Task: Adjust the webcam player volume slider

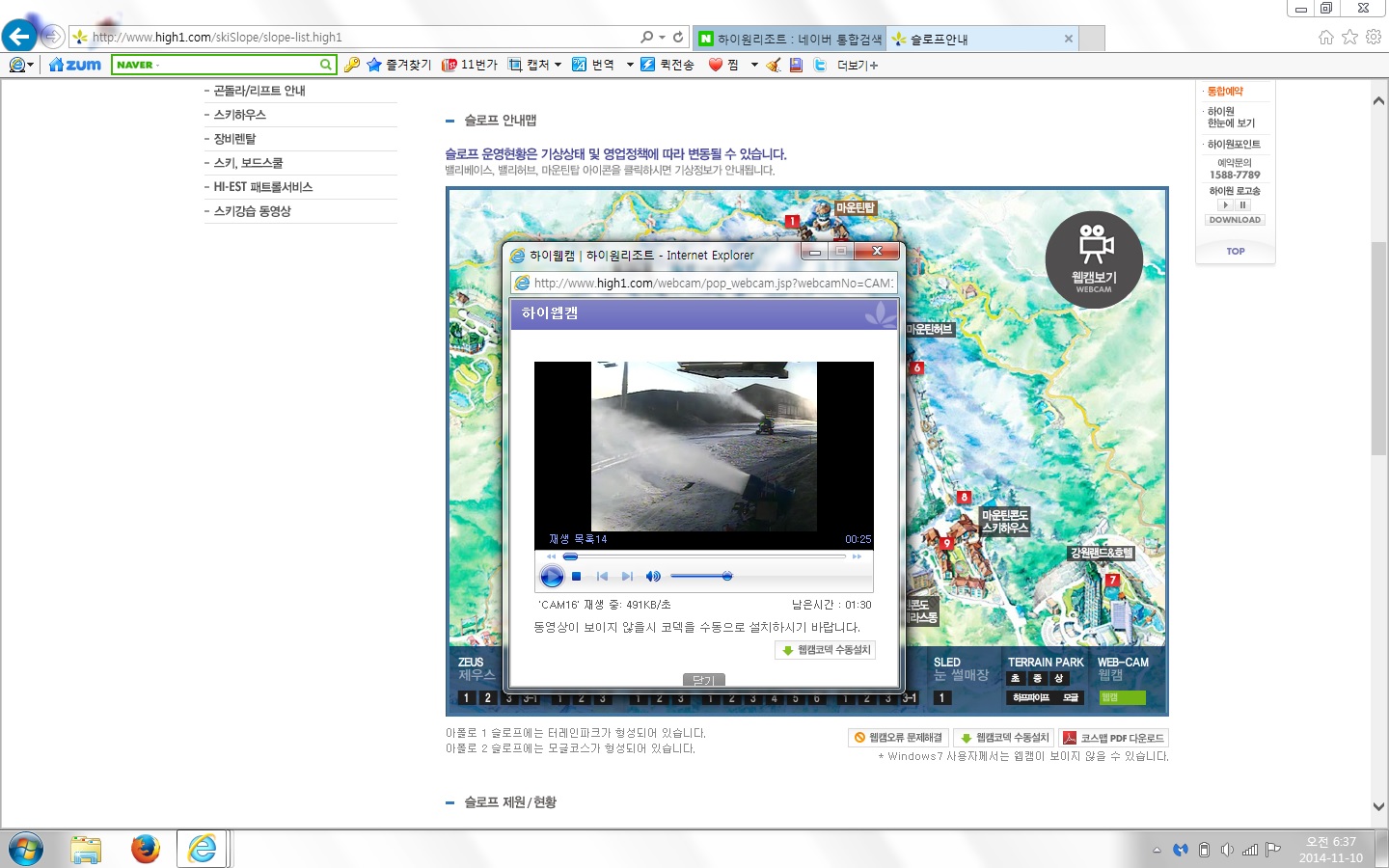Action: click(701, 576)
